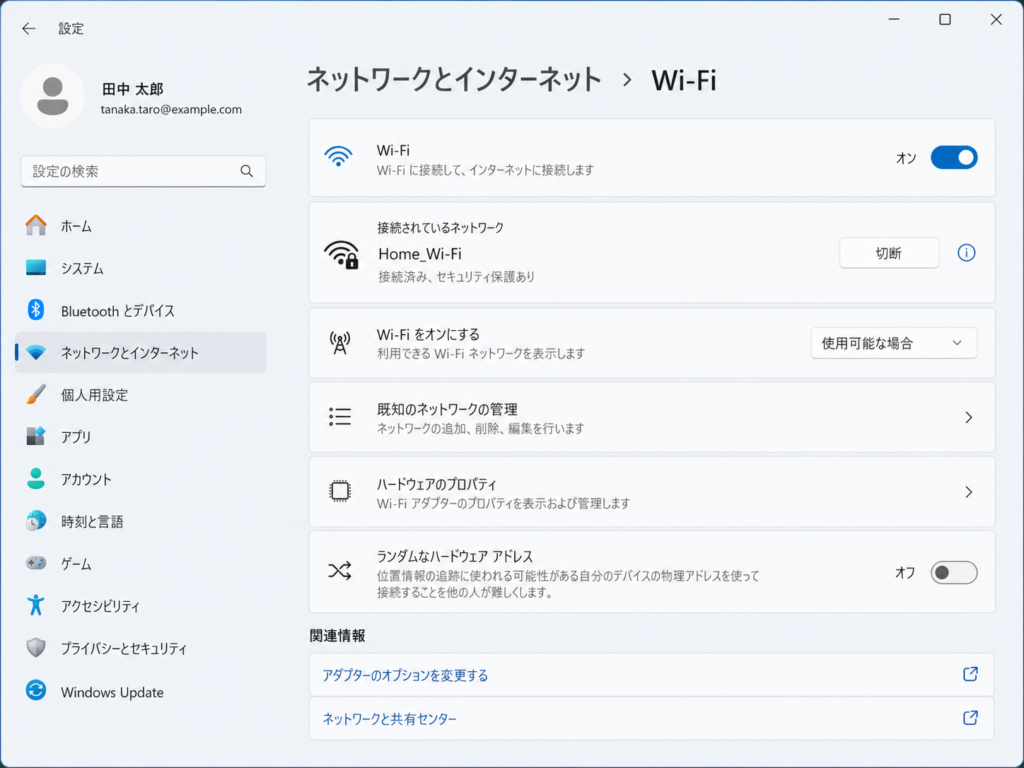Select システム in the sidebar
Image resolution: width=1024 pixels, height=768 pixels.
point(82,268)
